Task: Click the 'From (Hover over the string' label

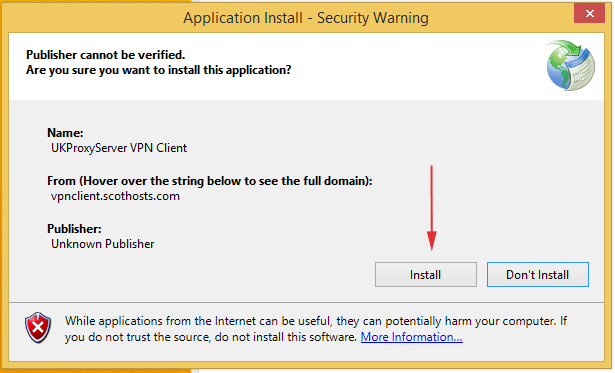Action: 209,181
